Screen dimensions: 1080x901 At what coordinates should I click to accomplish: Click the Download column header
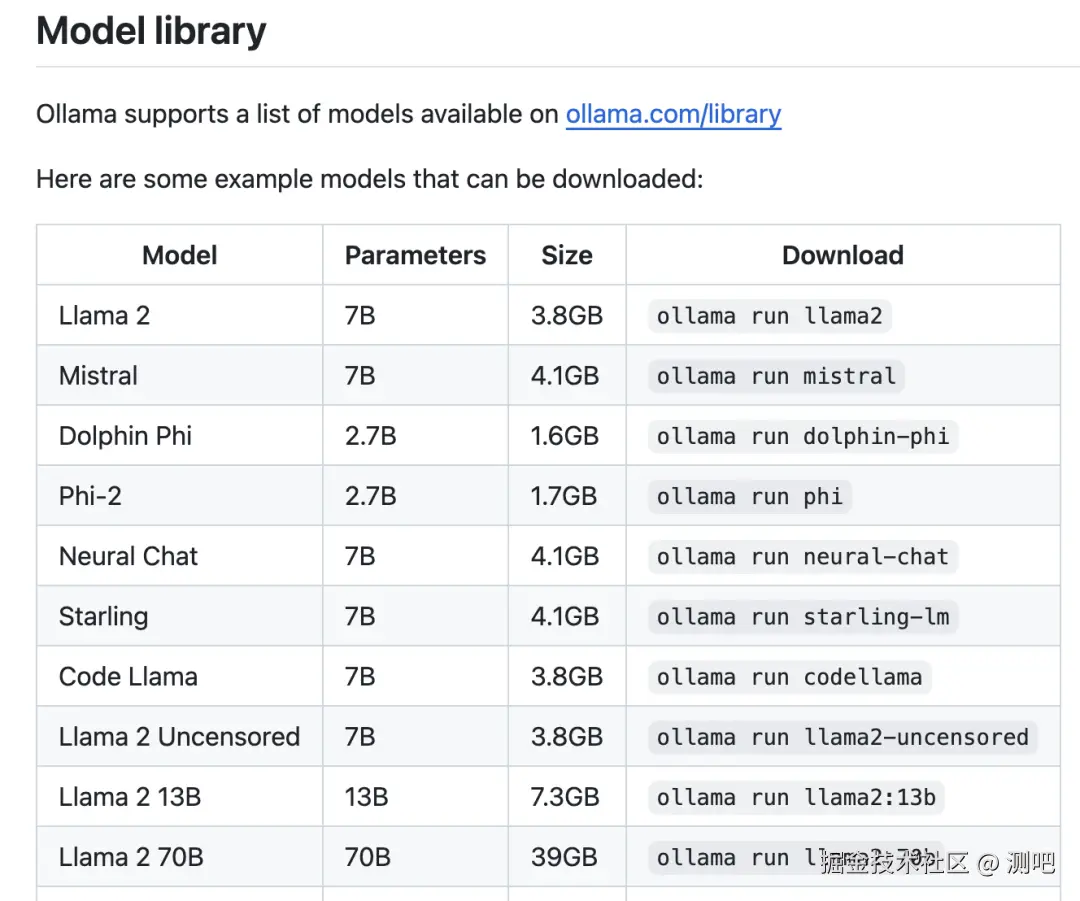coord(842,256)
